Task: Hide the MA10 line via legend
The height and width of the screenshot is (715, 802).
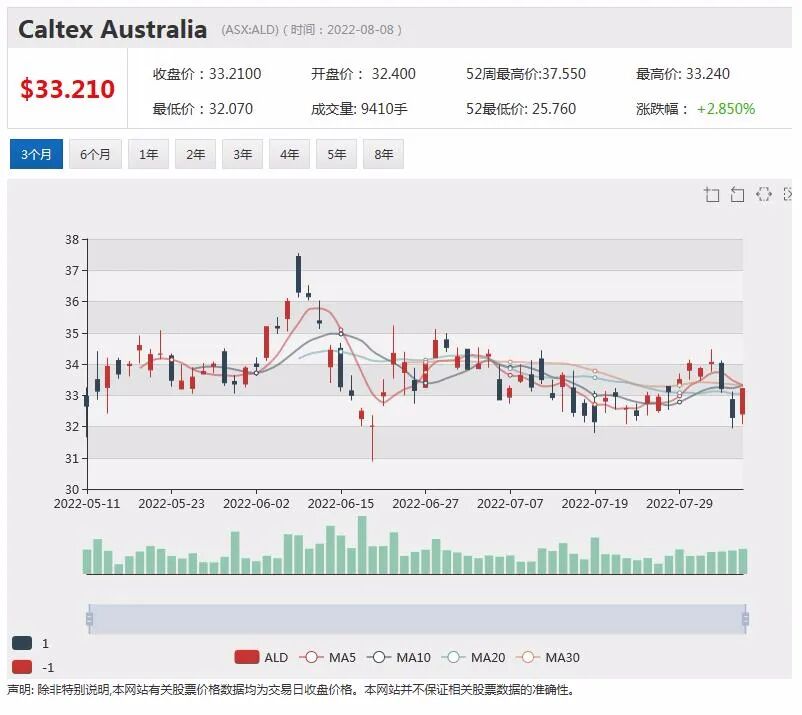Action: (399, 658)
